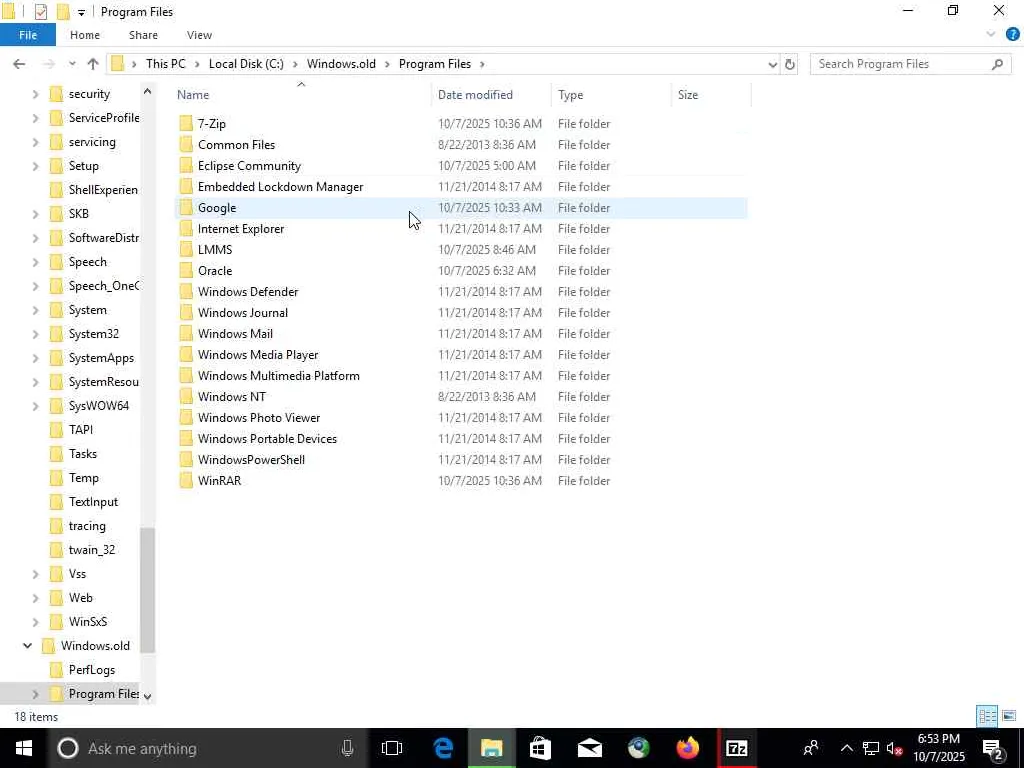Click Local Disk (C:) in address breadcrumb
The image size is (1024, 768).
point(246,64)
